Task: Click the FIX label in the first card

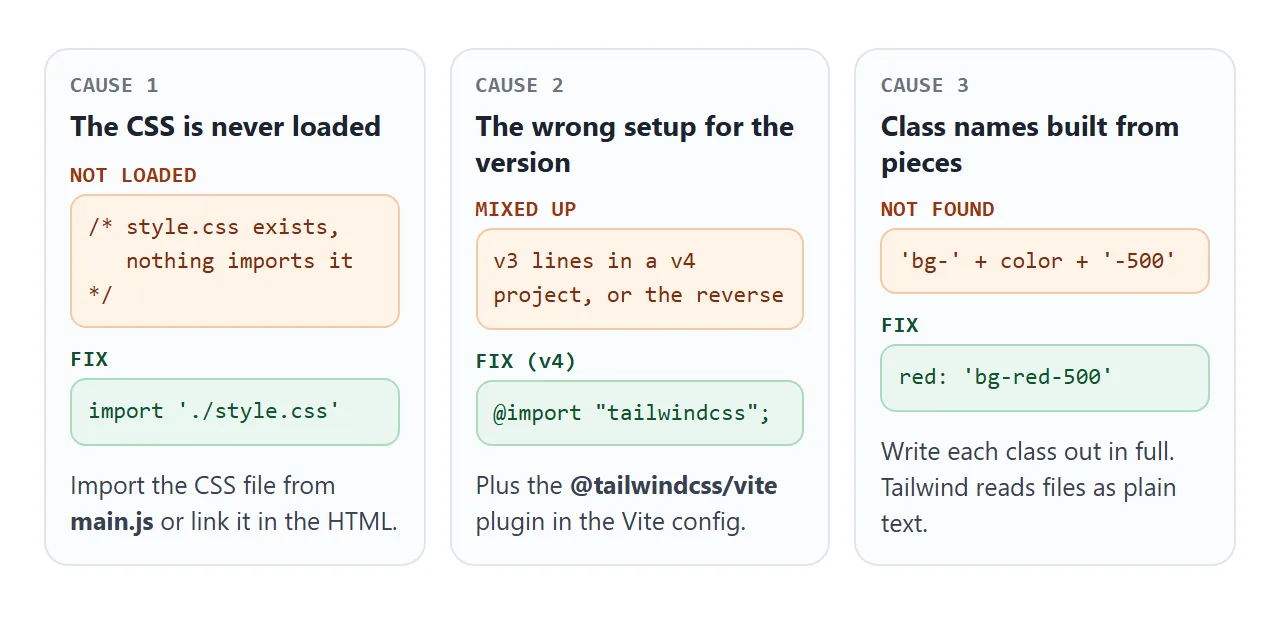Action: 89,360
